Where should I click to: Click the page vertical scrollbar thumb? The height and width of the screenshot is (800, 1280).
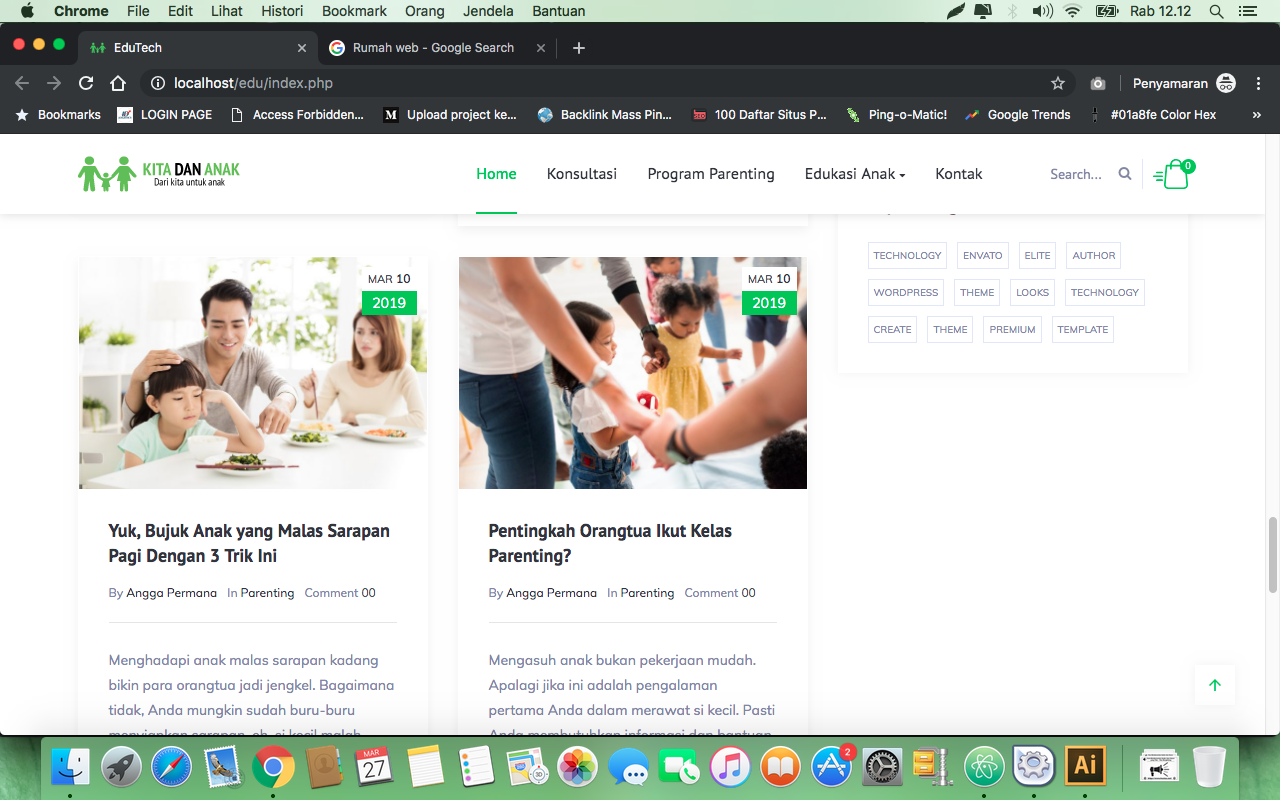[x=1273, y=555]
